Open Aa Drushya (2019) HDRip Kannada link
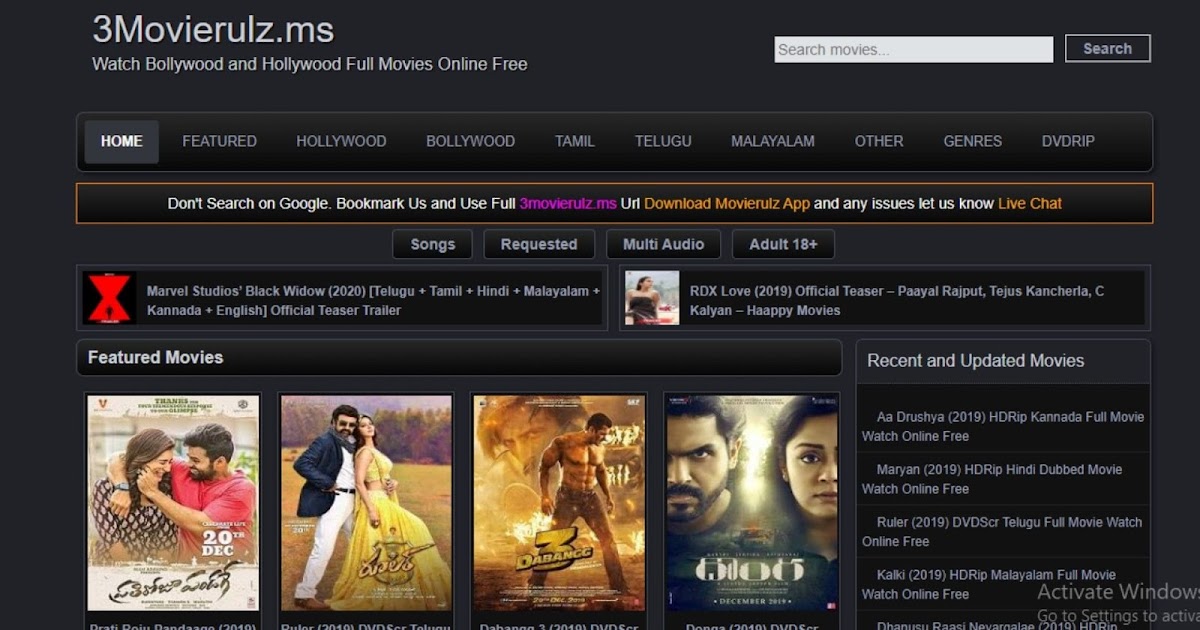The width and height of the screenshot is (1200, 630). click(x=1003, y=426)
